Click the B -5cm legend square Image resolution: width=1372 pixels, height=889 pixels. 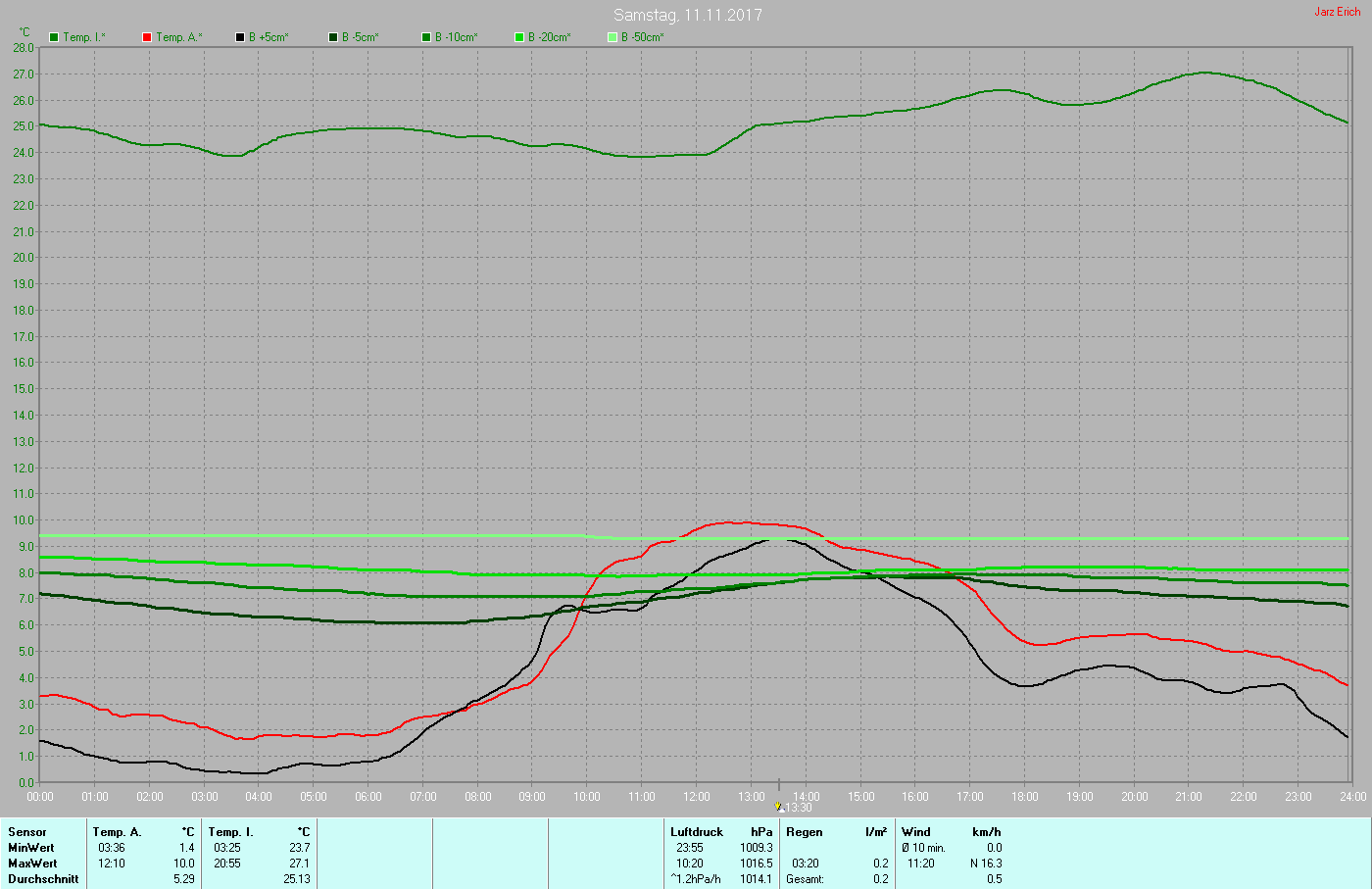coord(333,37)
